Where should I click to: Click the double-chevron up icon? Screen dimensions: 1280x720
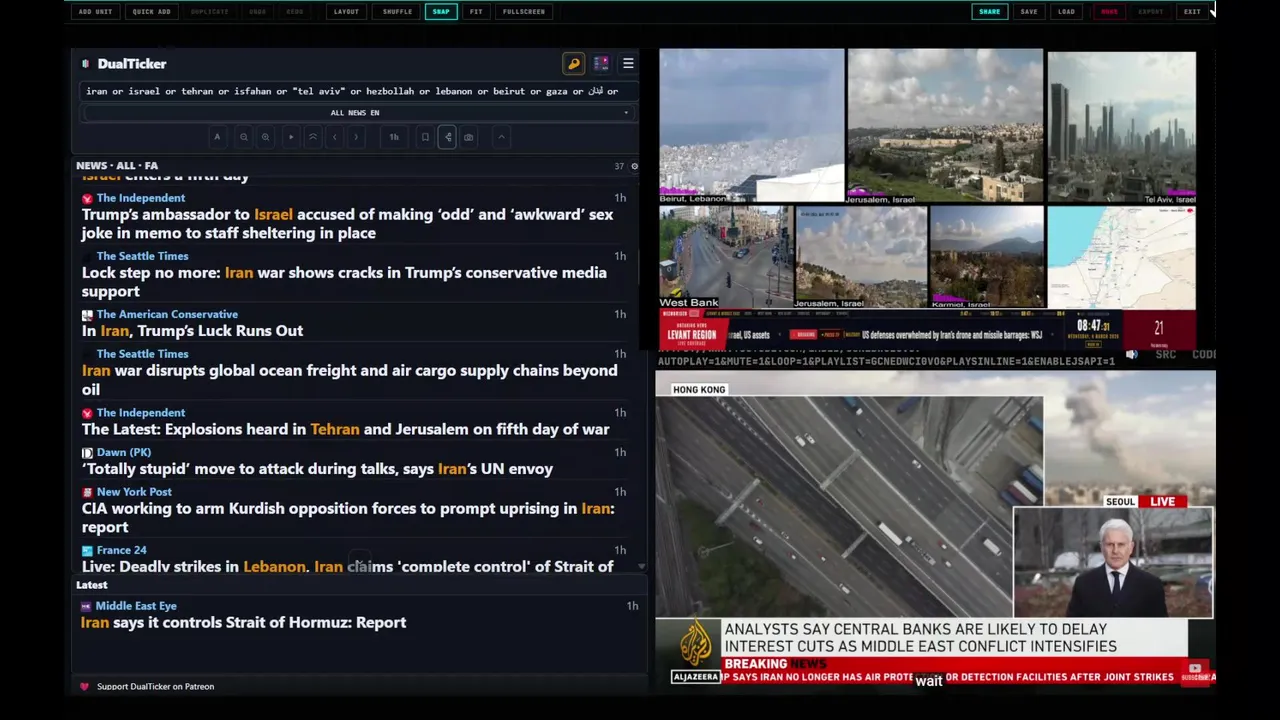[x=312, y=137]
